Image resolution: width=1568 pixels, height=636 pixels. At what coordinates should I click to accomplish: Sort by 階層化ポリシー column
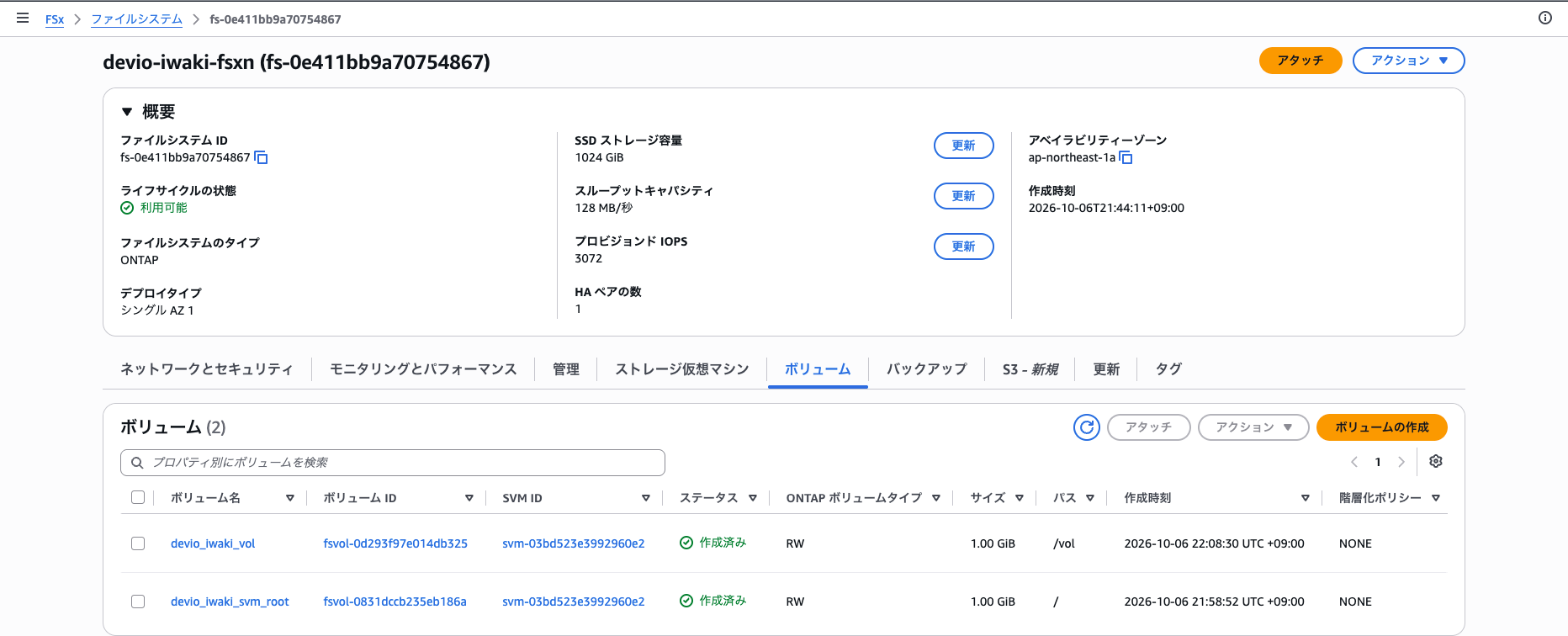[x=1436, y=498]
